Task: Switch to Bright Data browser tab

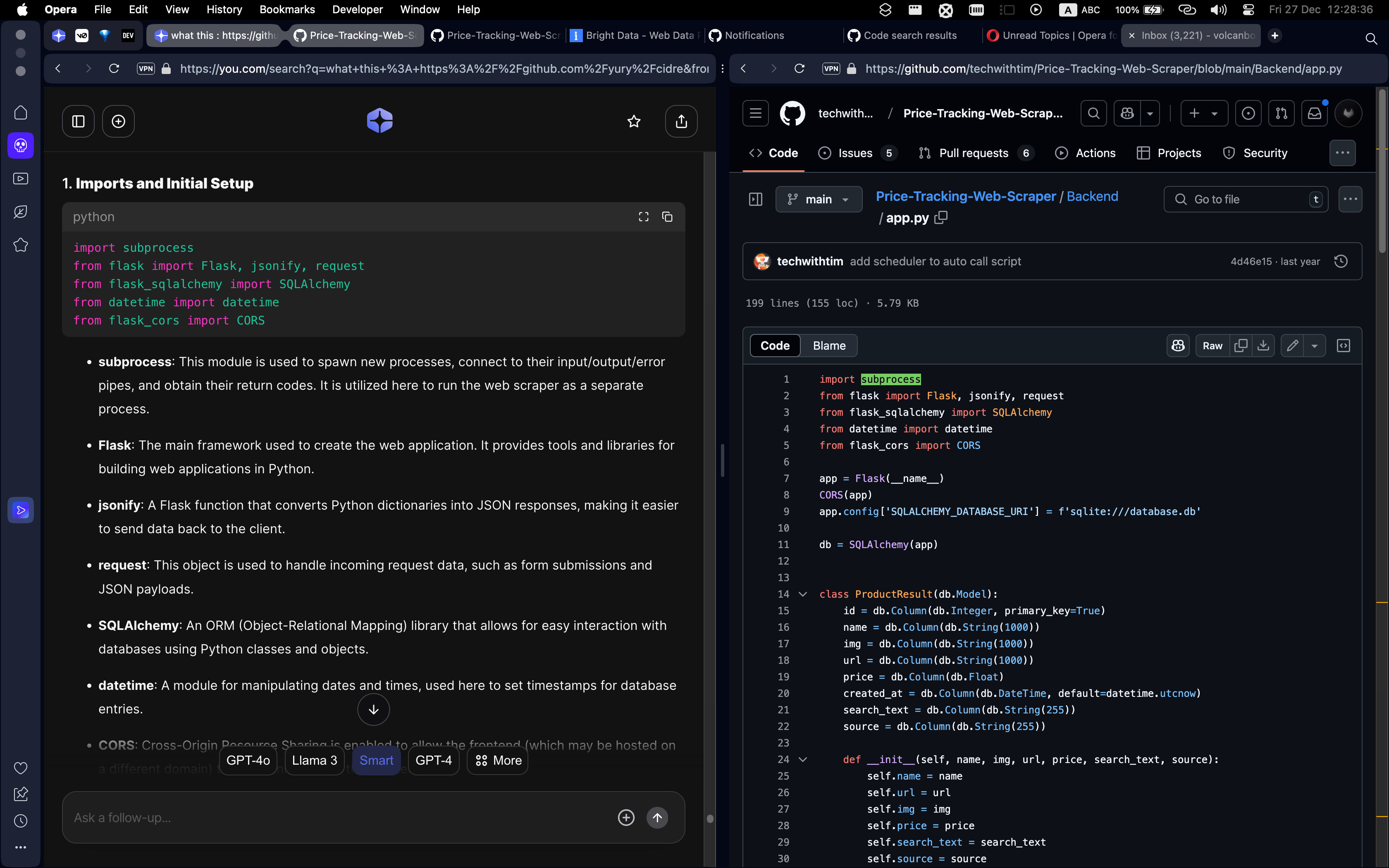Action: [x=636, y=36]
